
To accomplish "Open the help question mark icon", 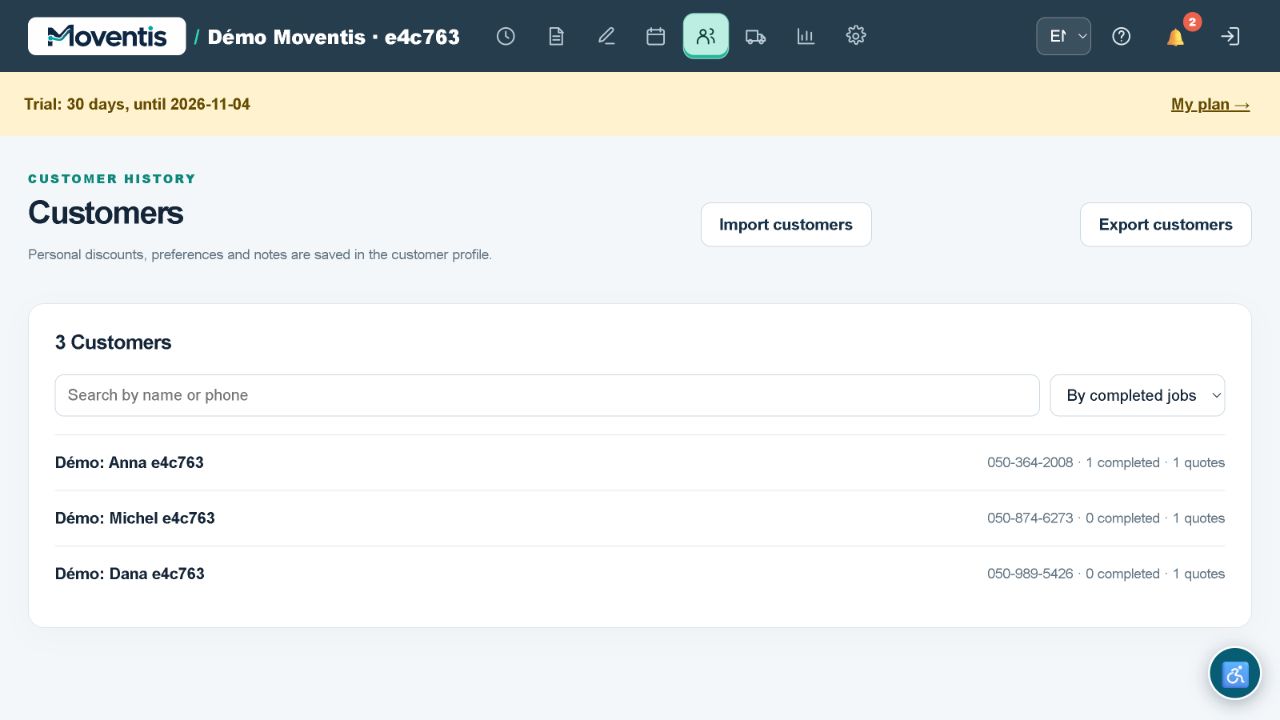I will point(1122,36).
